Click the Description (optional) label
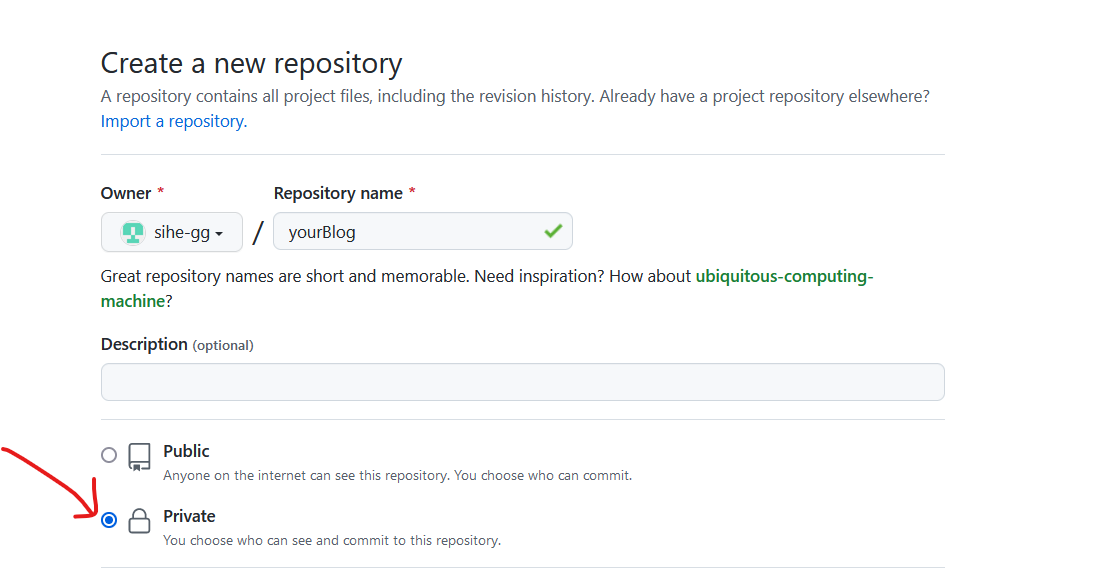1114x574 pixels. [x=177, y=345]
